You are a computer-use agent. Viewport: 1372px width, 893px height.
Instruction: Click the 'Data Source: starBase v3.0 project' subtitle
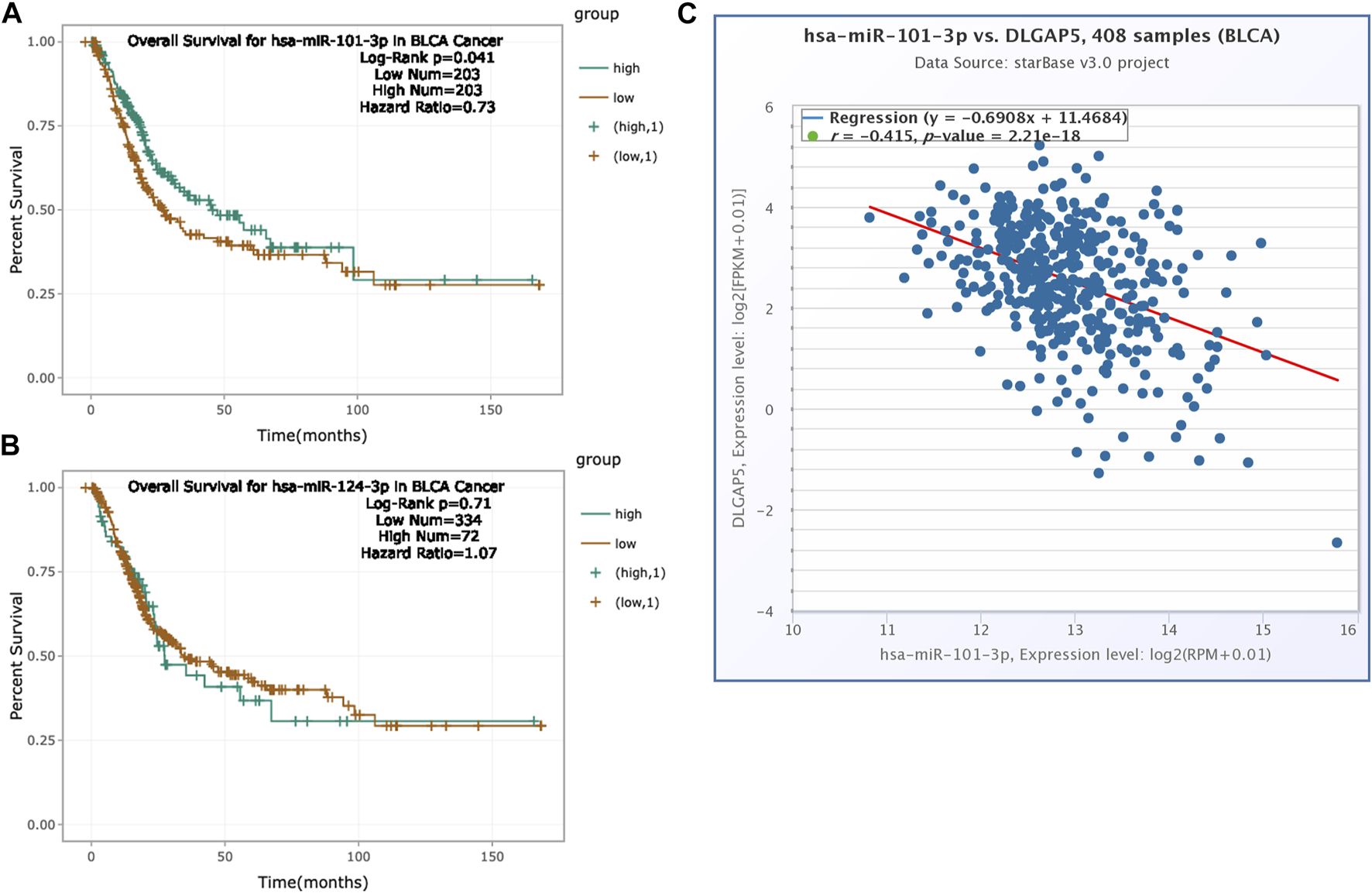1041,63
